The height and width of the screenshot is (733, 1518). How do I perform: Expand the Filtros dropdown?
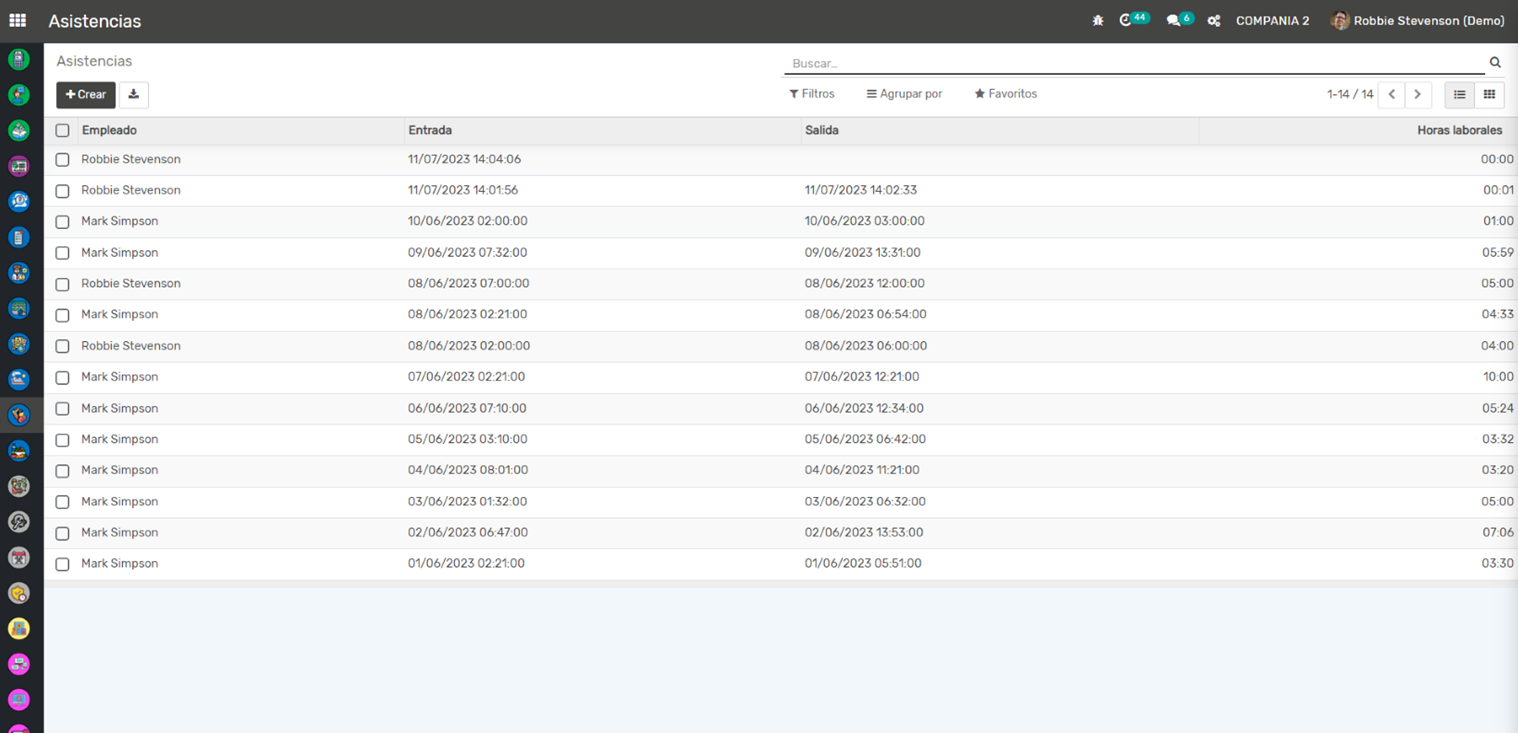tap(812, 94)
